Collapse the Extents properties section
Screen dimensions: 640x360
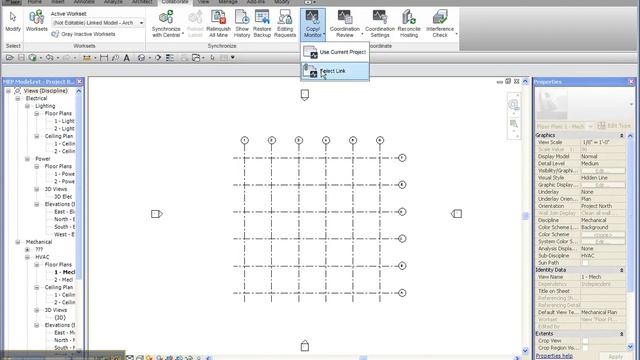pyautogui.click(x=622, y=334)
